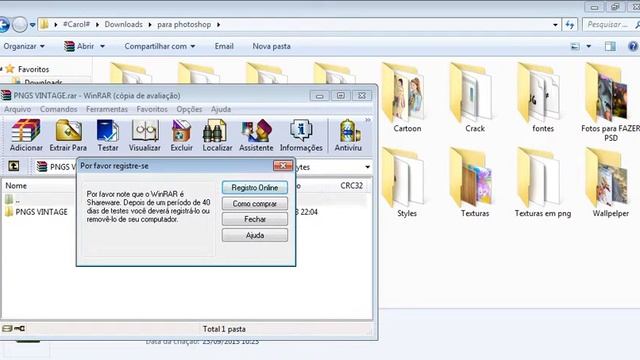640x360 pixels.
Task: Expand arrow after para photoshop breadcrumb
Action: click(218, 24)
